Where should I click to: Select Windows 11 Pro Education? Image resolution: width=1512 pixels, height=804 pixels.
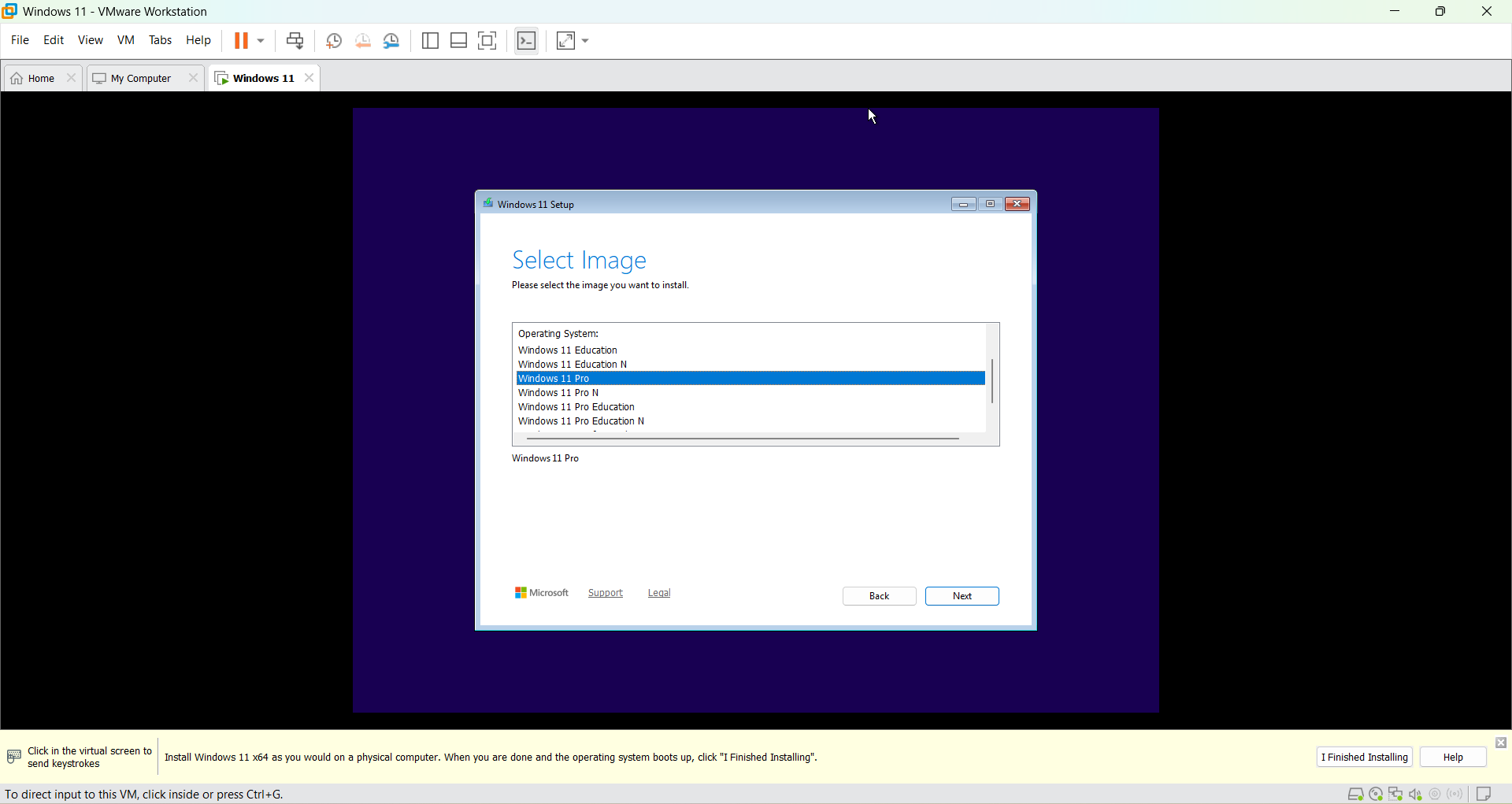click(750, 407)
